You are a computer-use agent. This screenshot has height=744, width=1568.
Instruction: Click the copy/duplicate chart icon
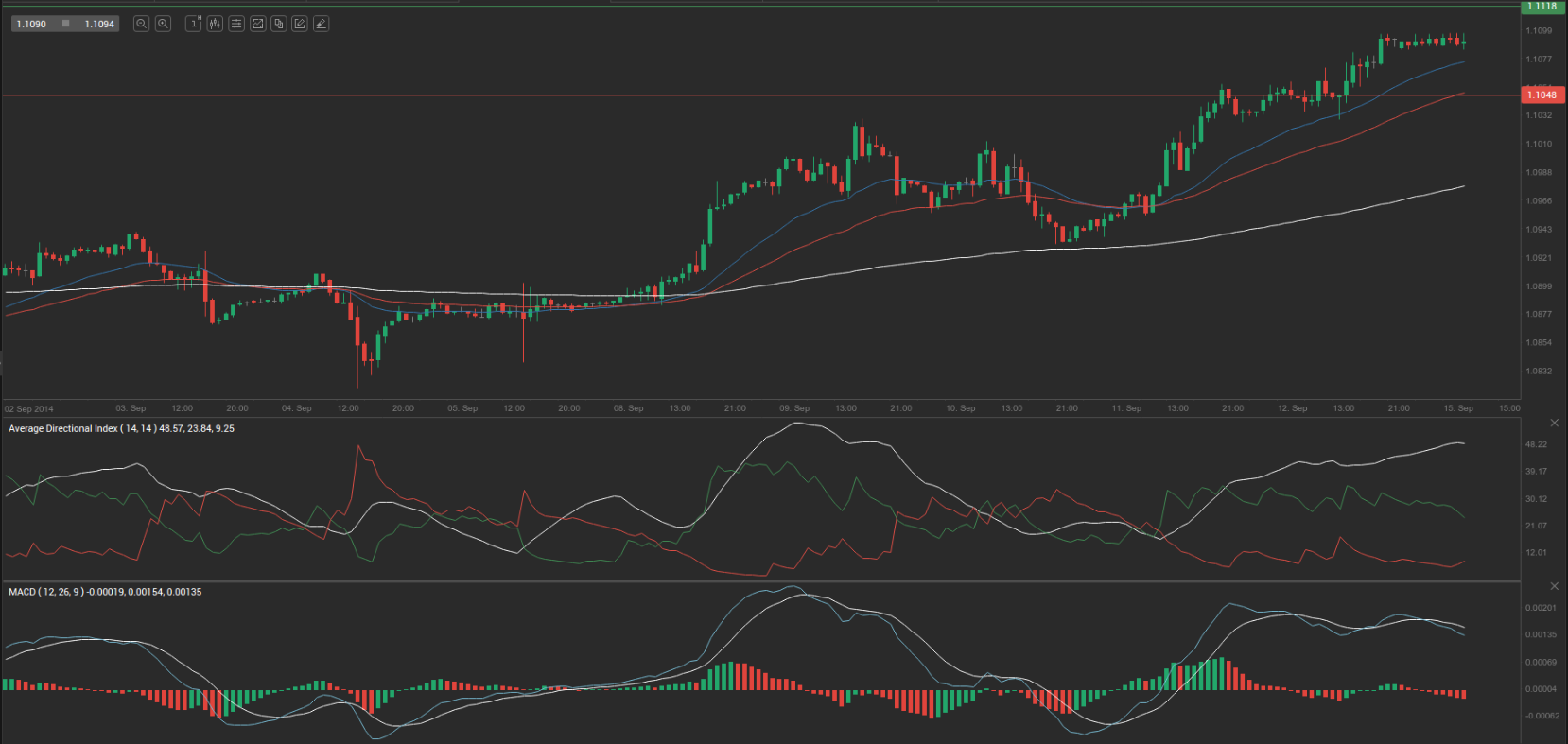(x=279, y=24)
